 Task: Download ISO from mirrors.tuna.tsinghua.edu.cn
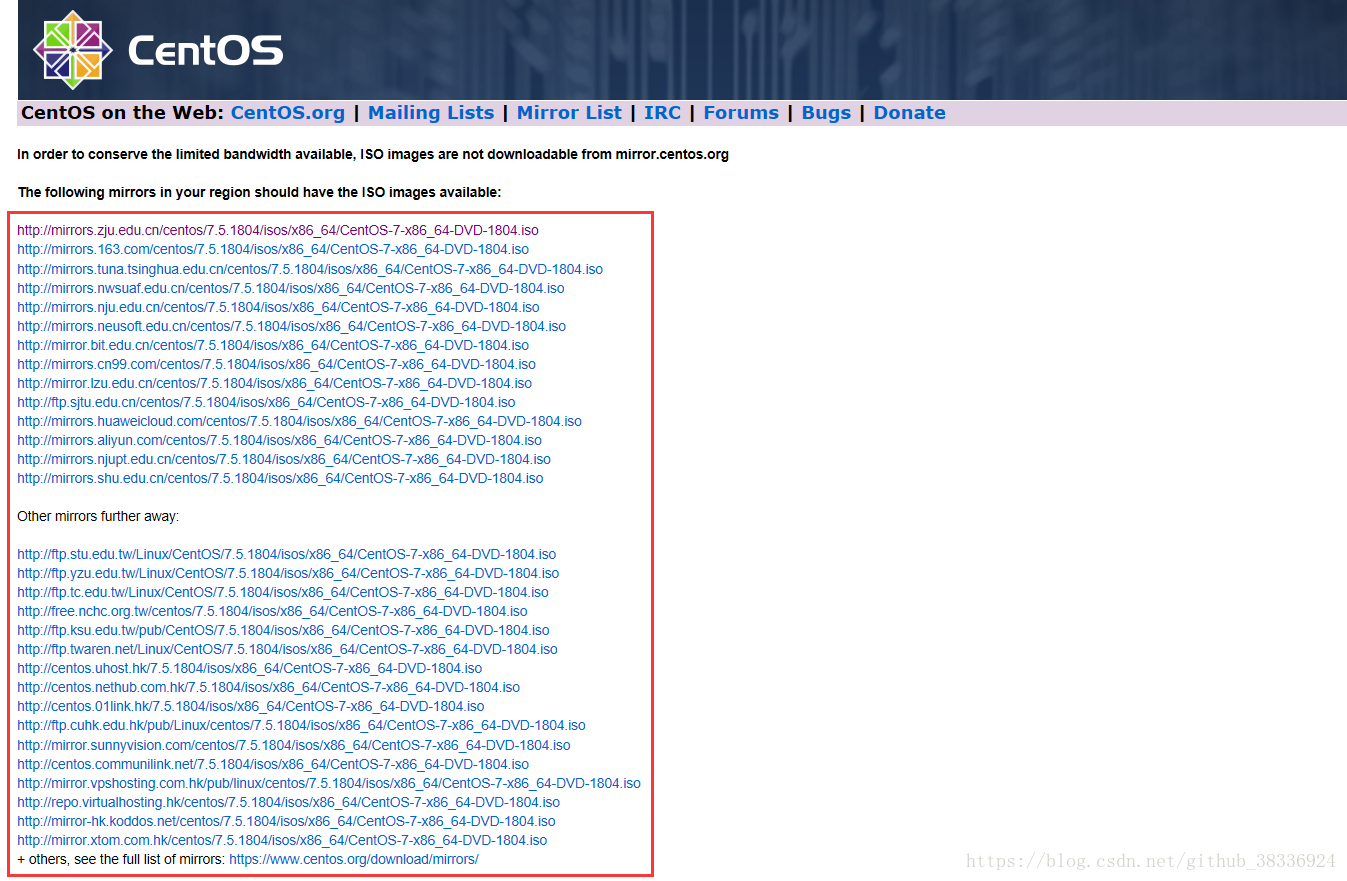coord(310,269)
